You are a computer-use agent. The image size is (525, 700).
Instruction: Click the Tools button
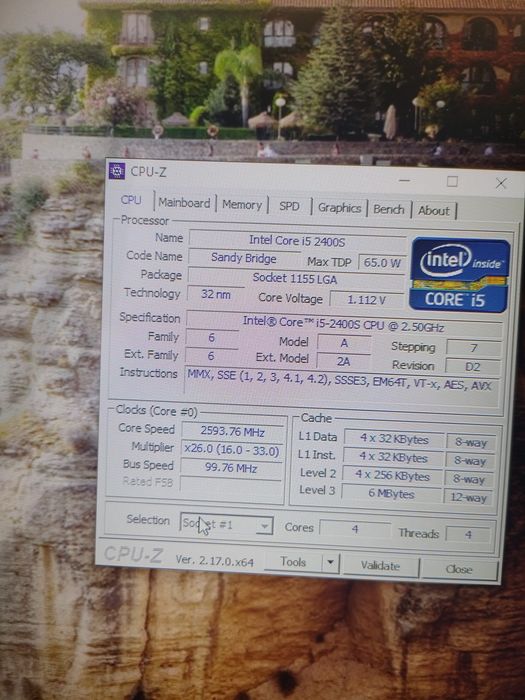tap(293, 562)
